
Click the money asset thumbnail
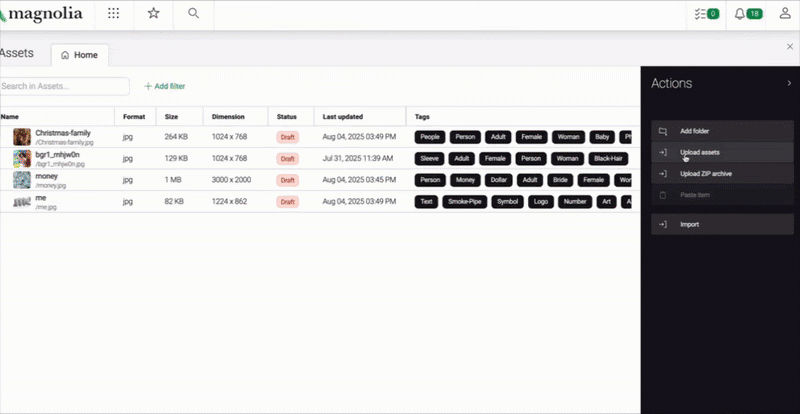pyautogui.click(x=21, y=180)
